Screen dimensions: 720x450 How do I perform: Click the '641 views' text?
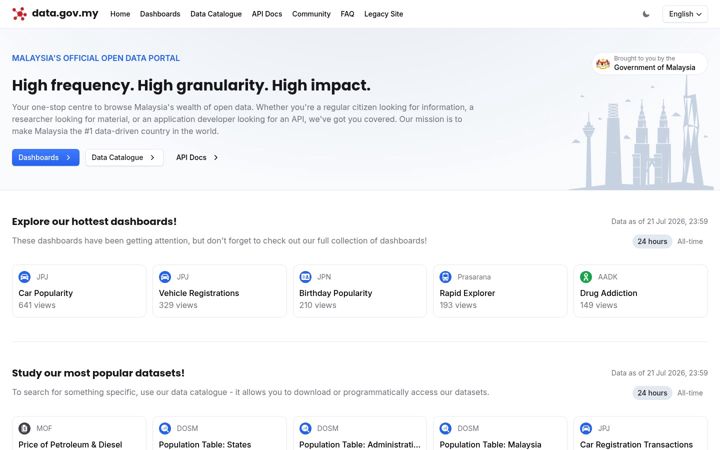click(37, 305)
